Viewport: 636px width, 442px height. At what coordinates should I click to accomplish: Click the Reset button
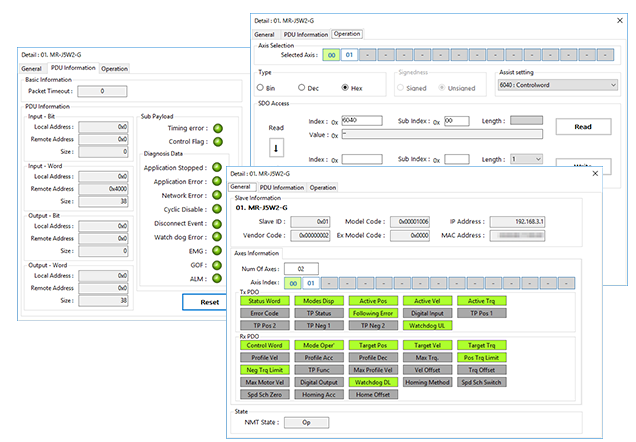(204, 301)
